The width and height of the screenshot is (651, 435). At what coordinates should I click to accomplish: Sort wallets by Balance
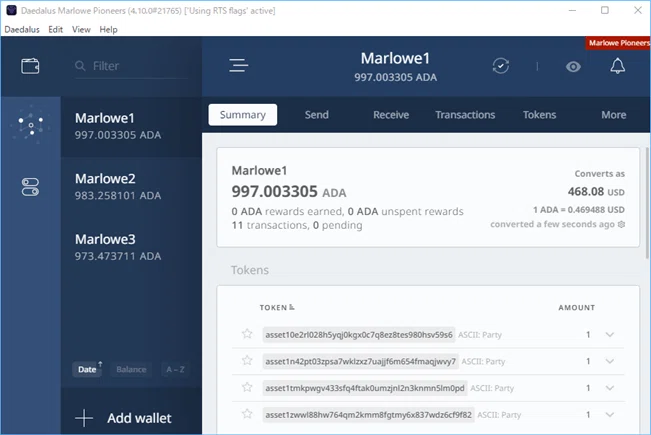(x=131, y=369)
